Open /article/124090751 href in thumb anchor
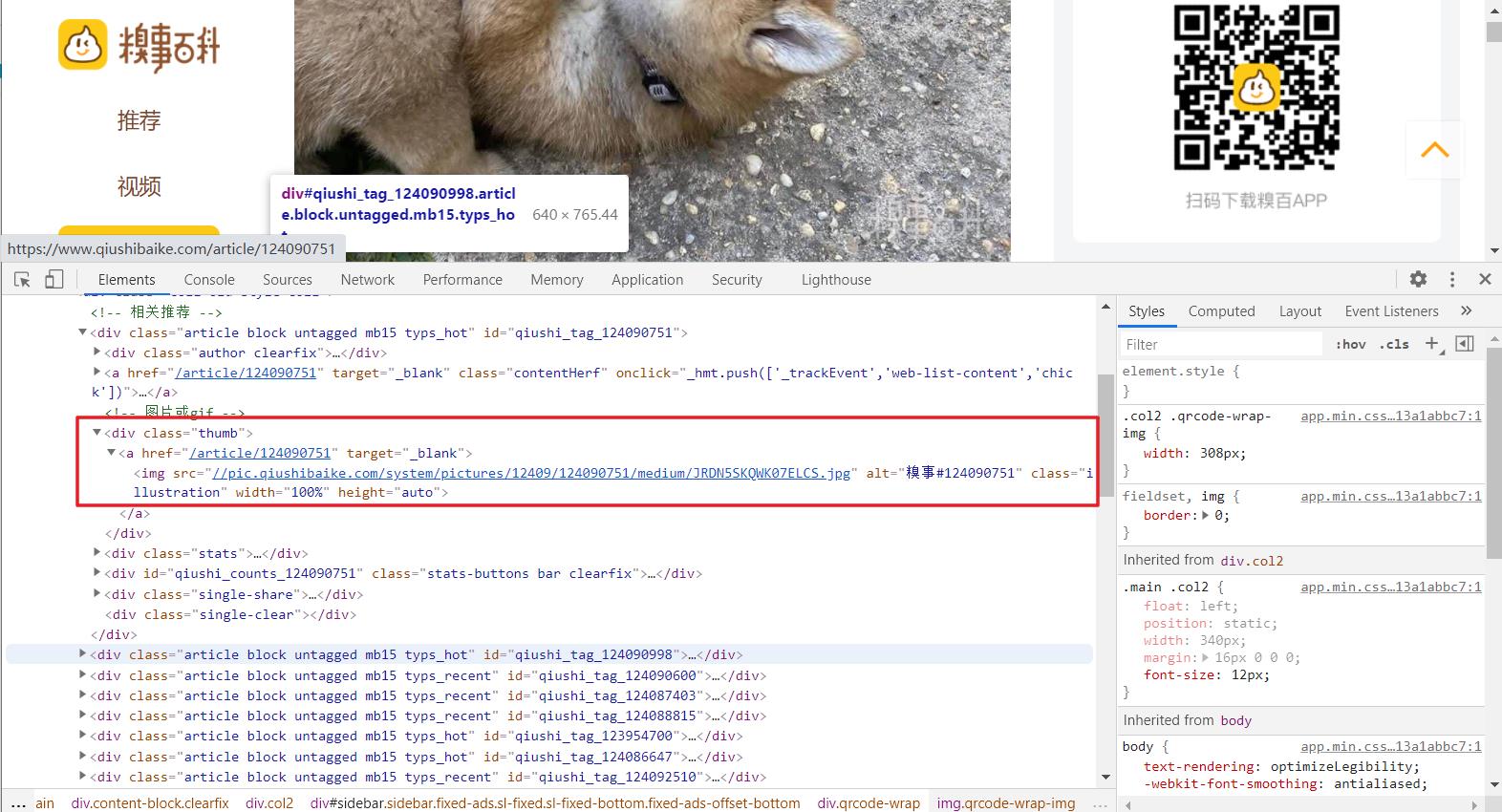 (260, 453)
